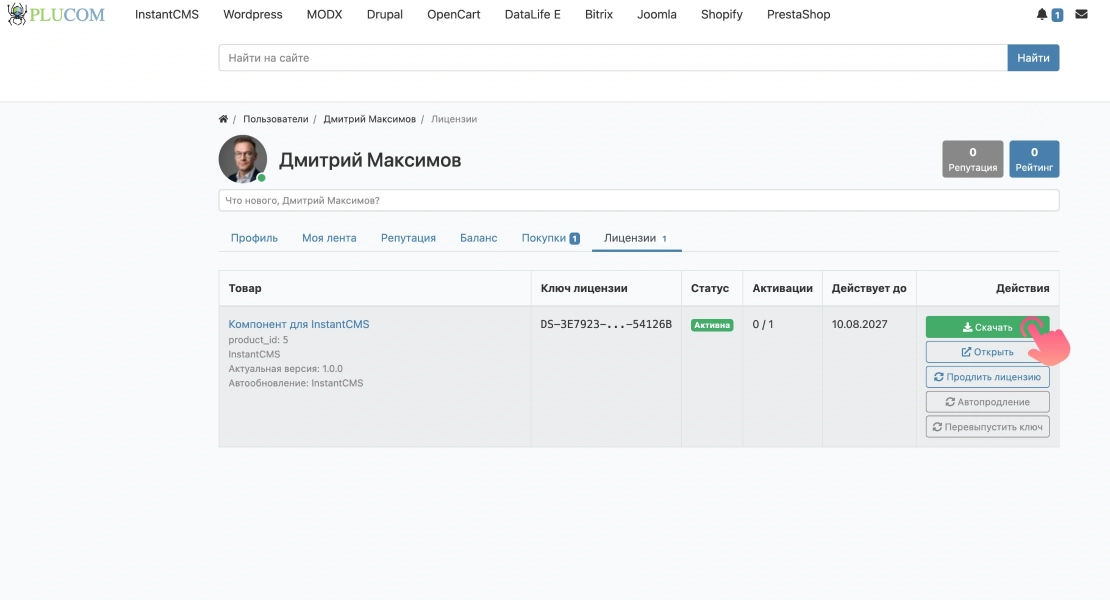This screenshot has height=600, width=1110.
Task: Click Перевыпустить ключ button
Action: (987, 427)
